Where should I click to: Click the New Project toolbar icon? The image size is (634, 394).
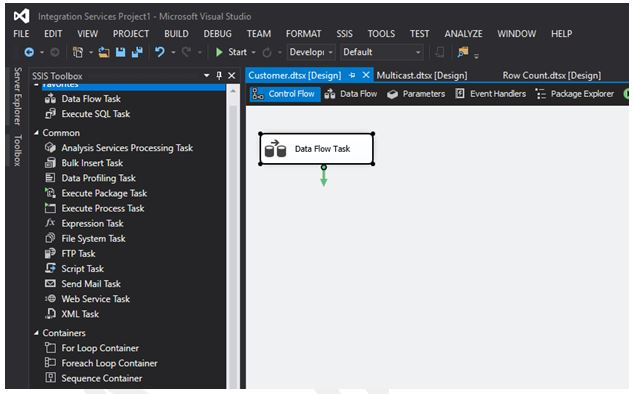(78, 52)
